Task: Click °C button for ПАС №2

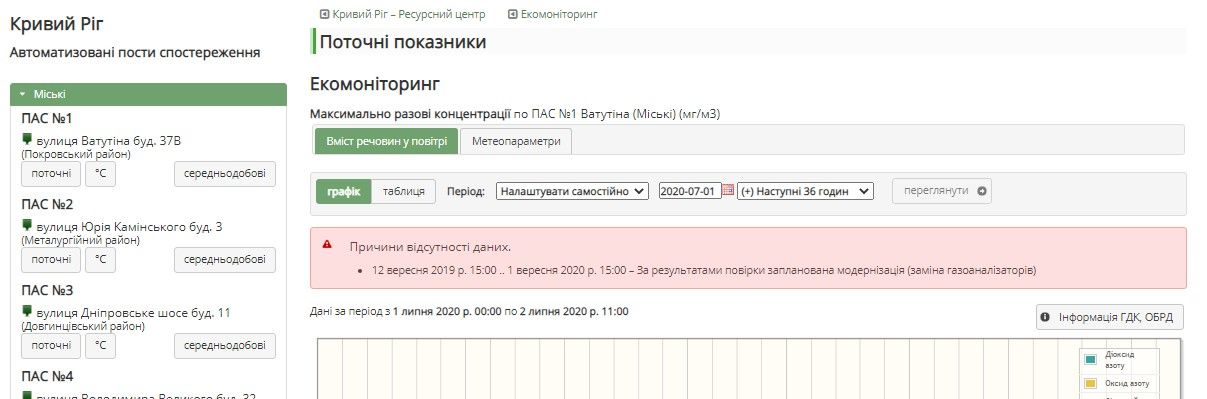Action: pyautogui.click(x=100, y=260)
